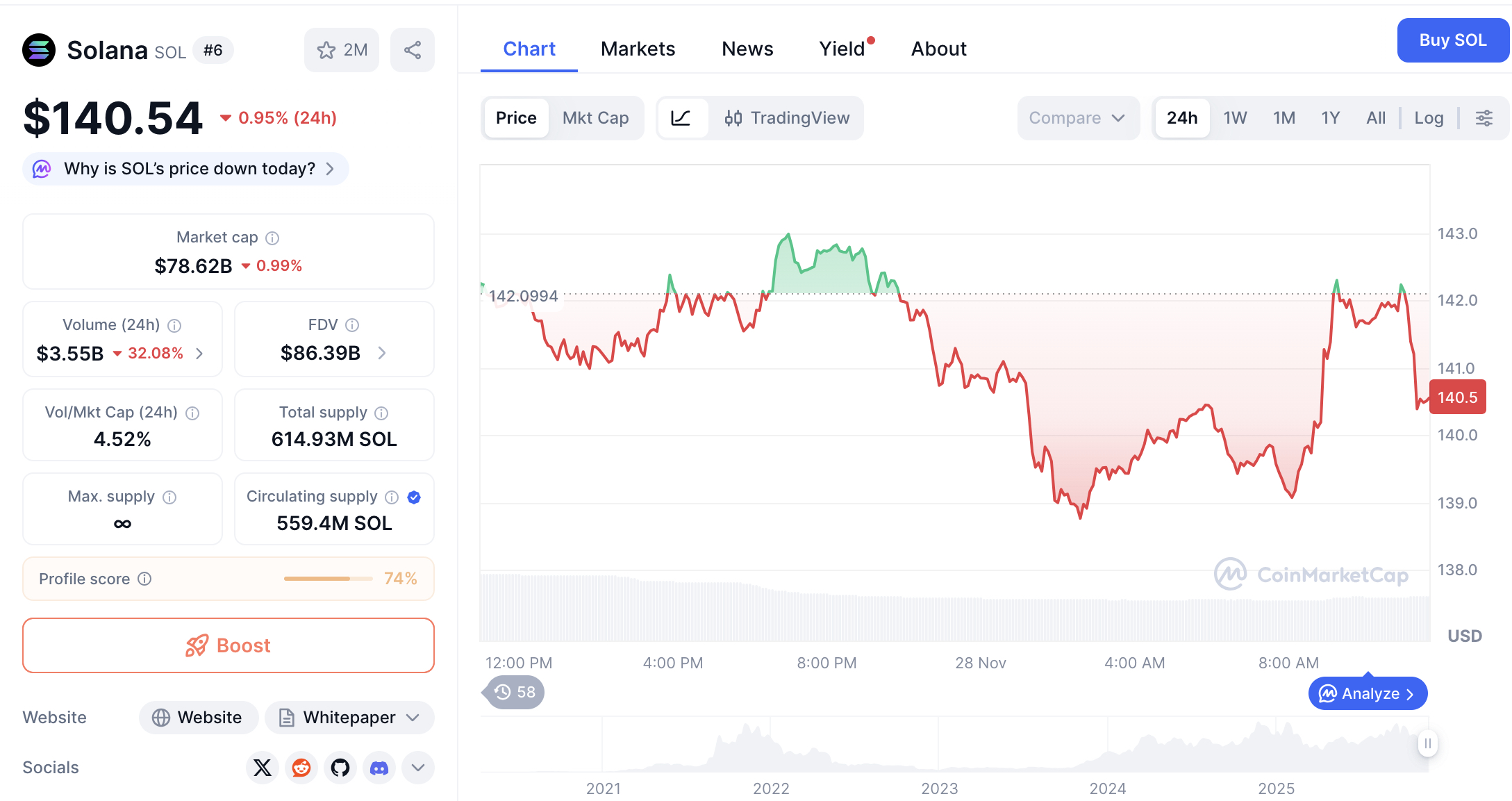Click the share icon next to Solana
Viewport: 1512px width, 801px height.
pyautogui.click(x=413, y=50)
